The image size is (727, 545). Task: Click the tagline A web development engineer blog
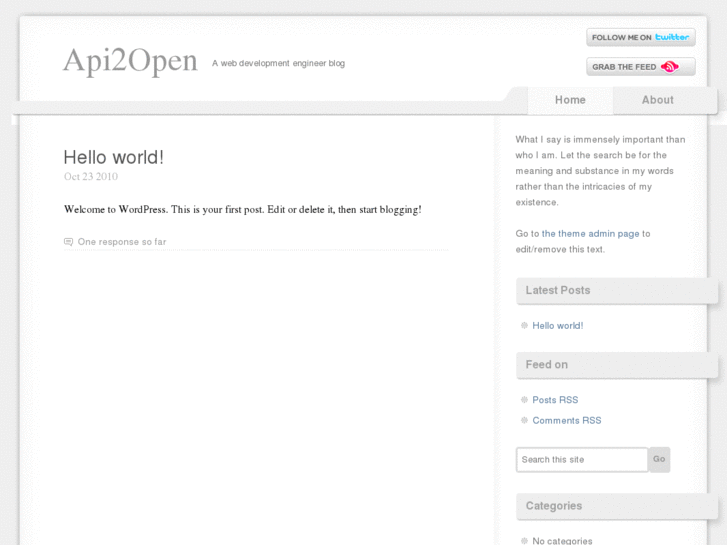pyautogui.click(x=278, y=63)
